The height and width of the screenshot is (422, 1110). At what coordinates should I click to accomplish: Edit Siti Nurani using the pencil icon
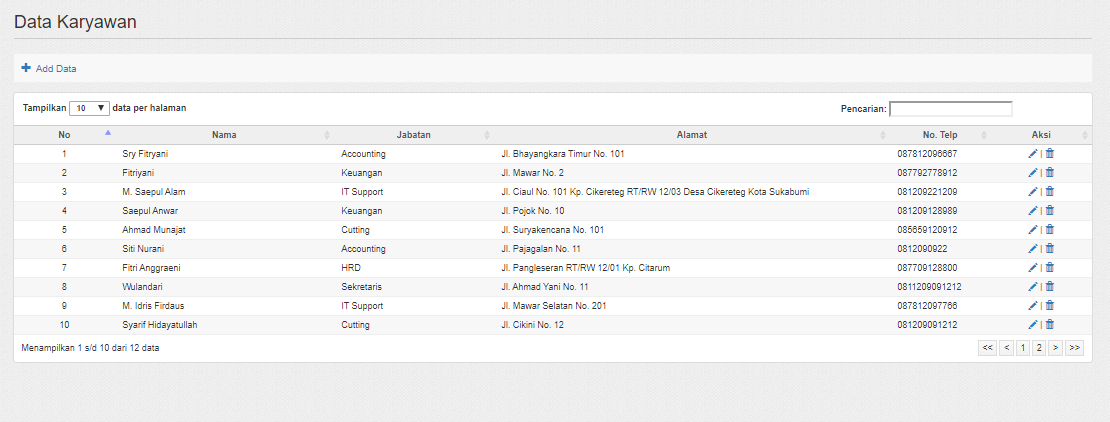click(x=1033, y=249)
